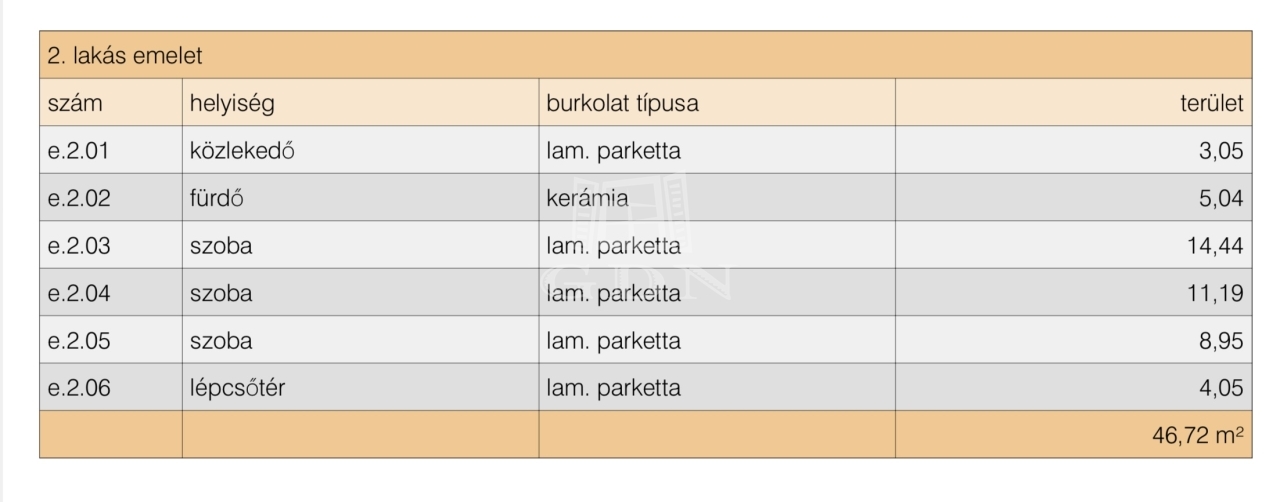Click the 46,72 m² total cell
This screenshot has width=1280, height=502.
[x=1199, y=435]
